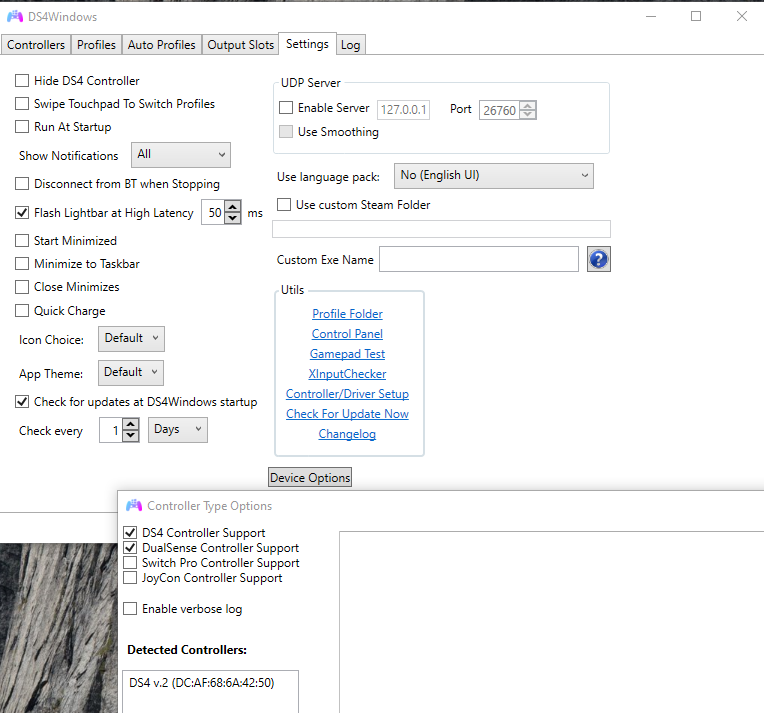
Task: Open the Output Slots tab
Action: pos(240,45)
